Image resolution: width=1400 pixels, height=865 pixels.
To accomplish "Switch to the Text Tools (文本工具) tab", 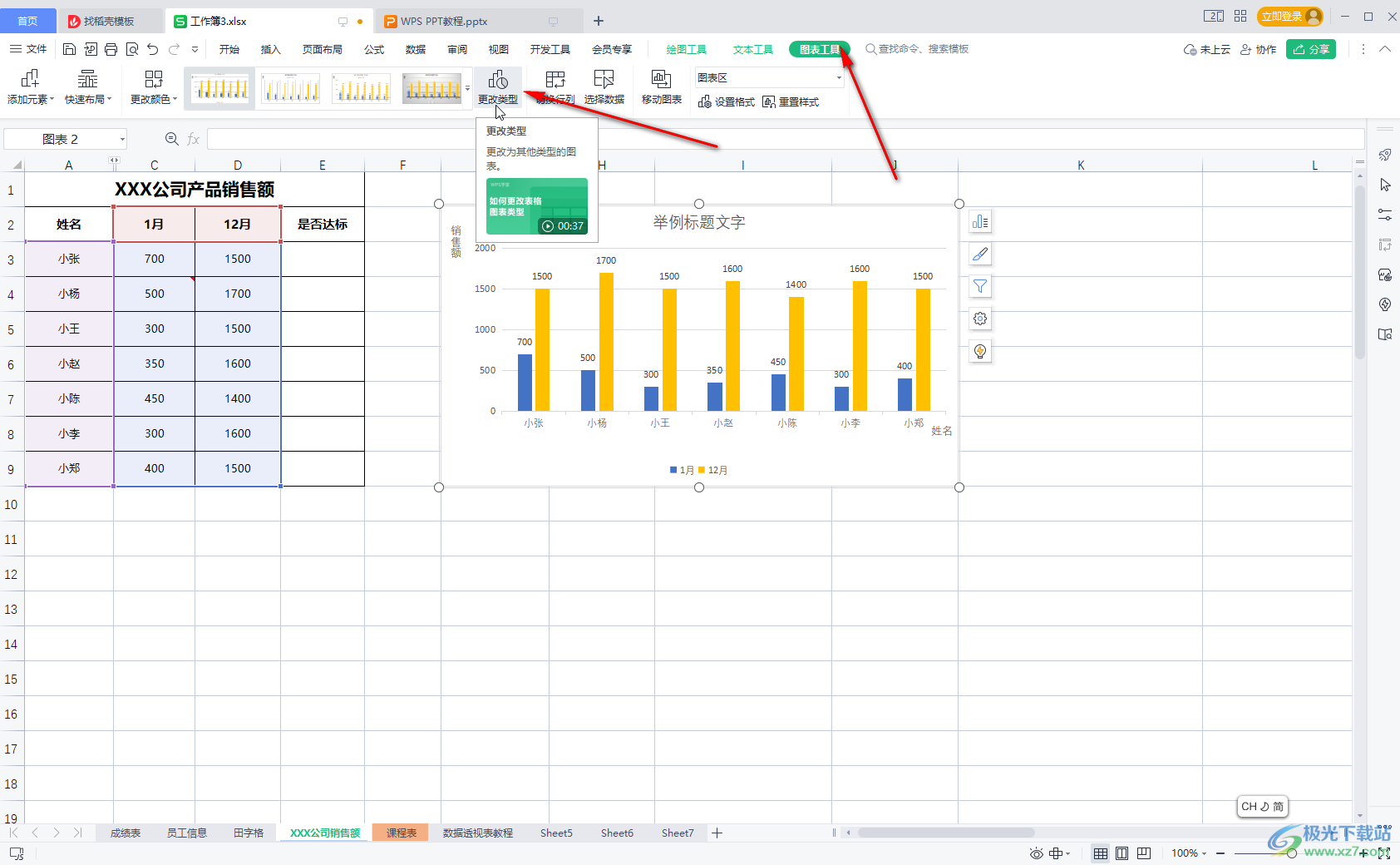I will pyautogui.click(x=753, y=50).
